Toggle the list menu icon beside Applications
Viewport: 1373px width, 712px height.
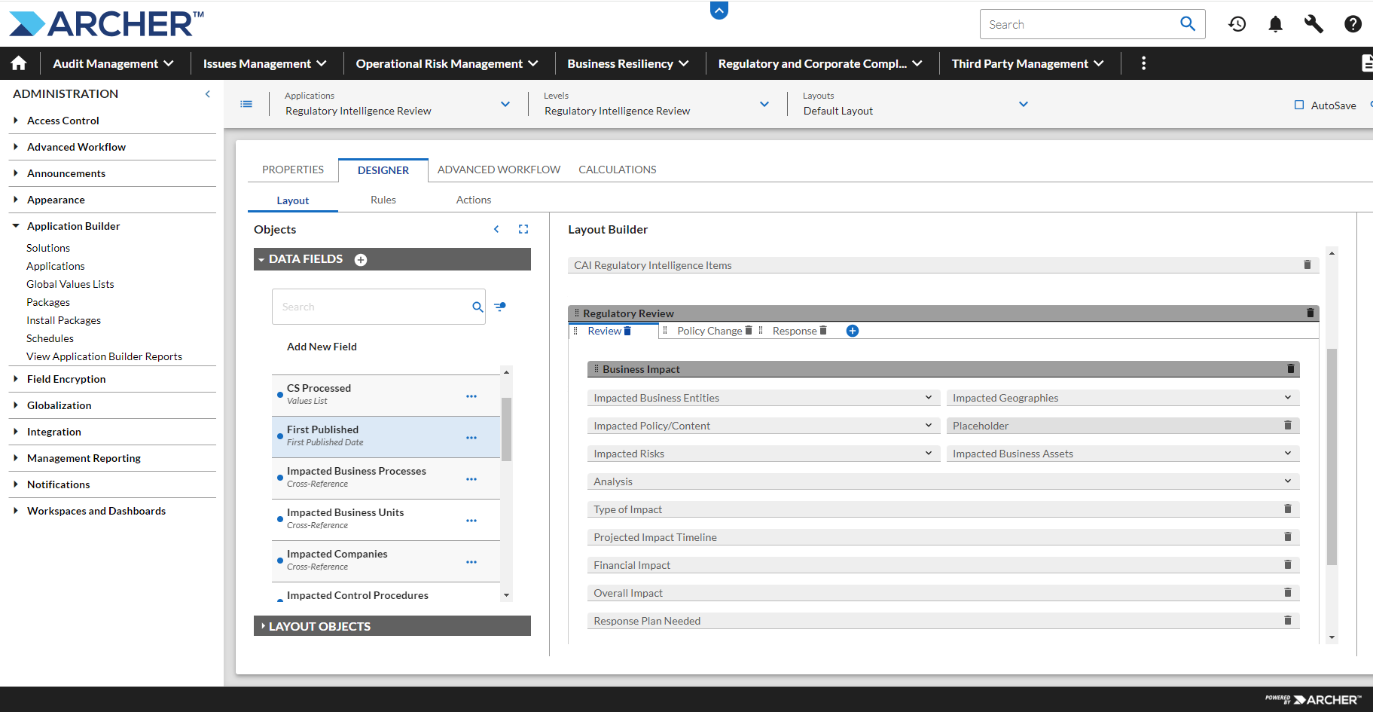tap(246, 104)
